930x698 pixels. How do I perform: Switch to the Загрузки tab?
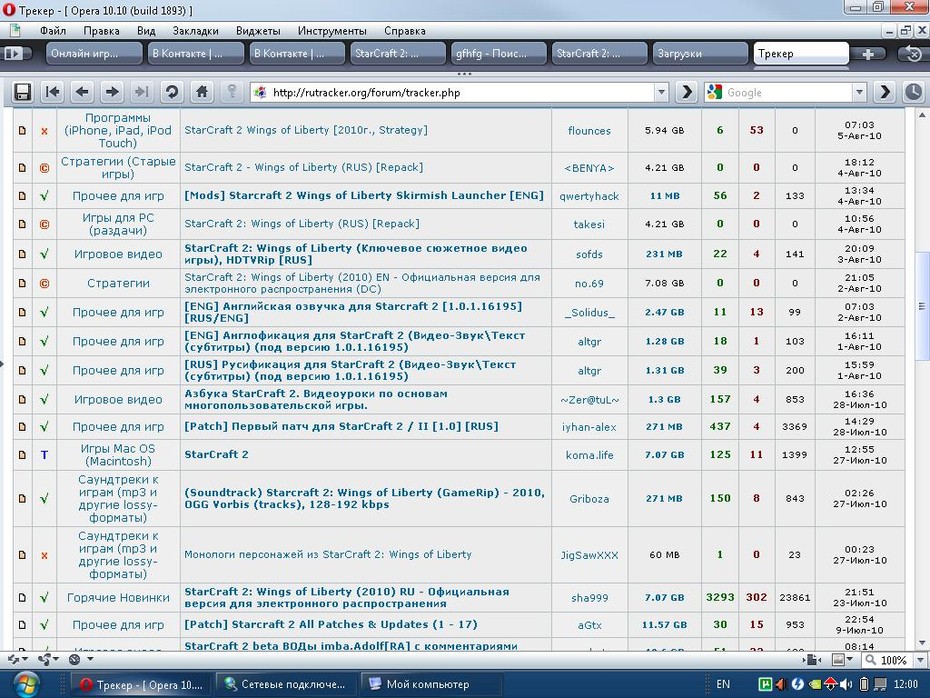(x=700, y=53)
